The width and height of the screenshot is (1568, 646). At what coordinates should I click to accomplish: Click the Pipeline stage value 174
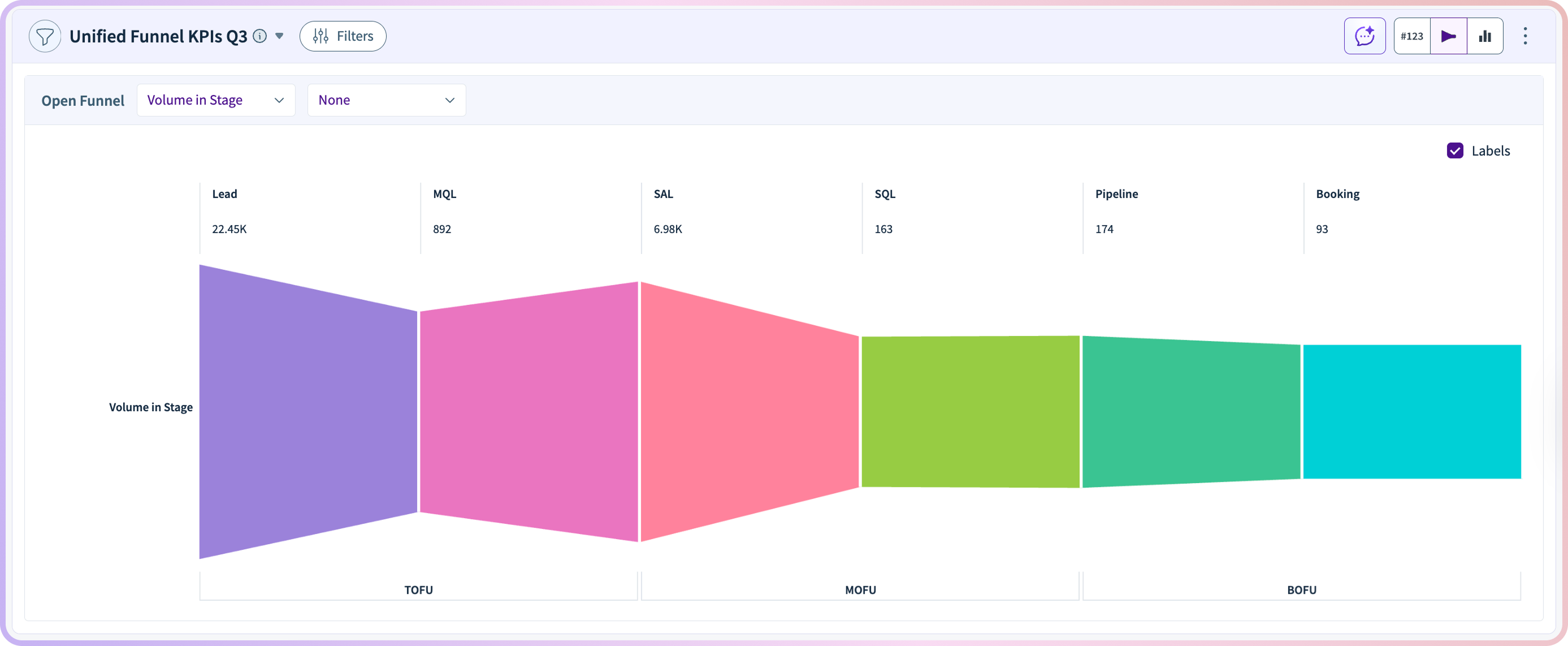point(1104,229)
